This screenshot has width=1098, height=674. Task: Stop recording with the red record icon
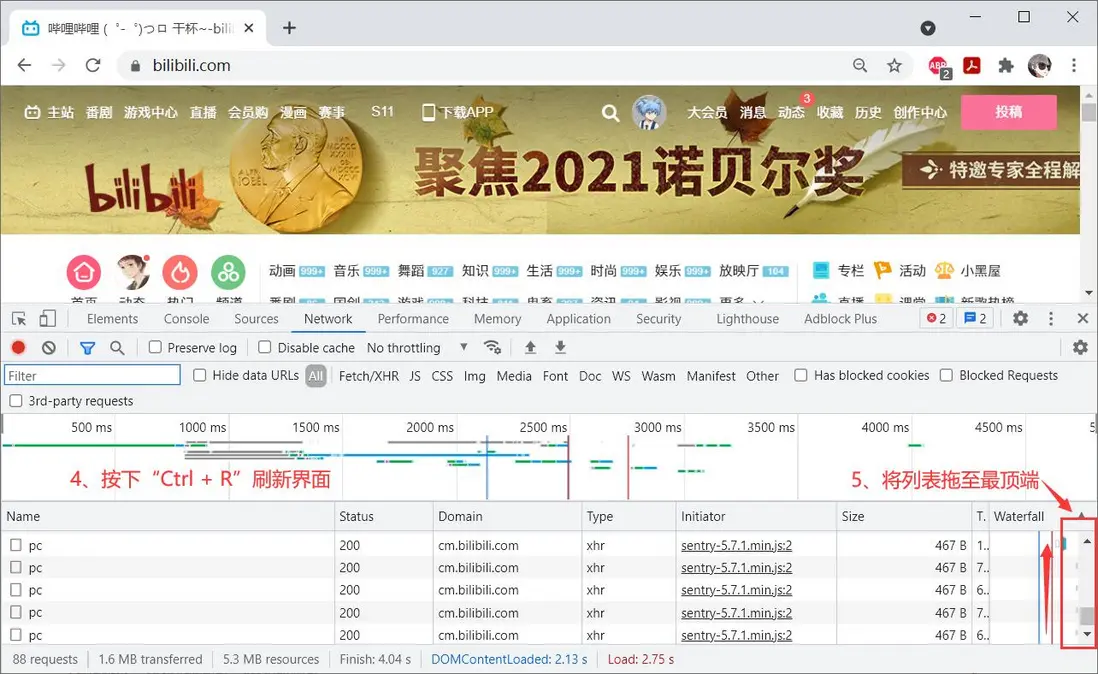click(19, 347)
